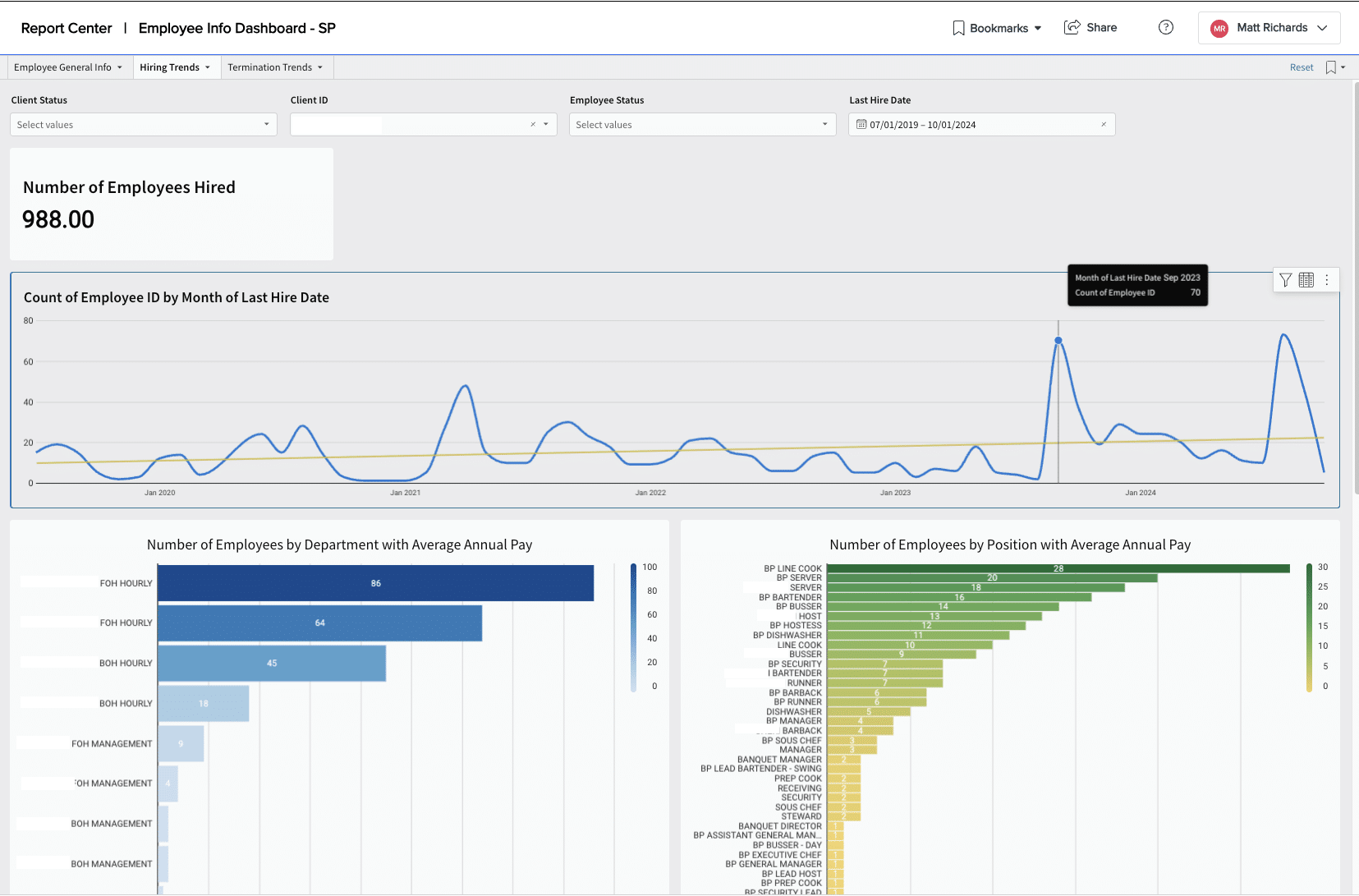Click the Bookmarks flag icon in the header
Viewport: 1359px width, 896px height.
point(958,27)
